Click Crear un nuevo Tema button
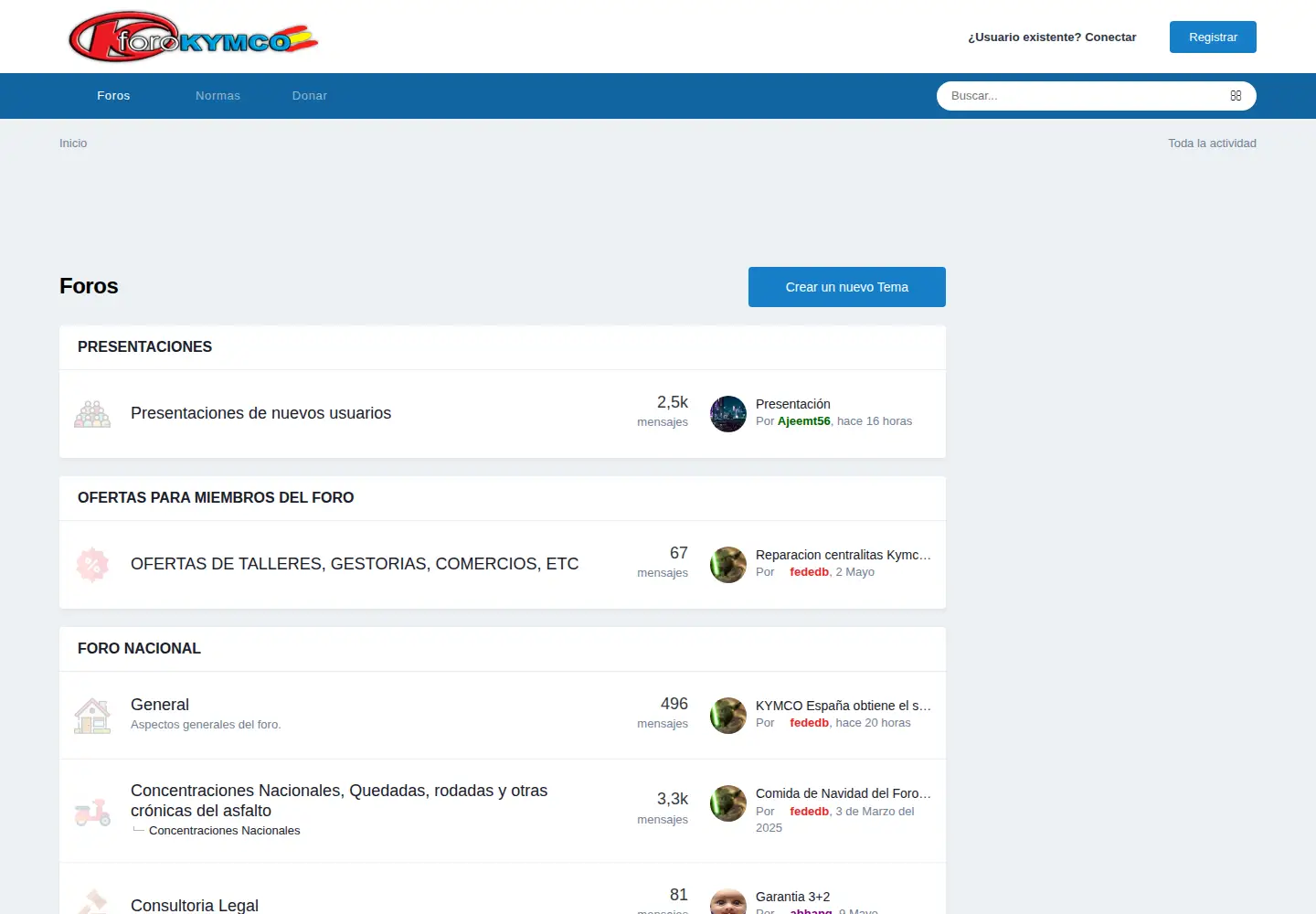1316x914 pixels. pyautogui.click(x=847, y=287)
